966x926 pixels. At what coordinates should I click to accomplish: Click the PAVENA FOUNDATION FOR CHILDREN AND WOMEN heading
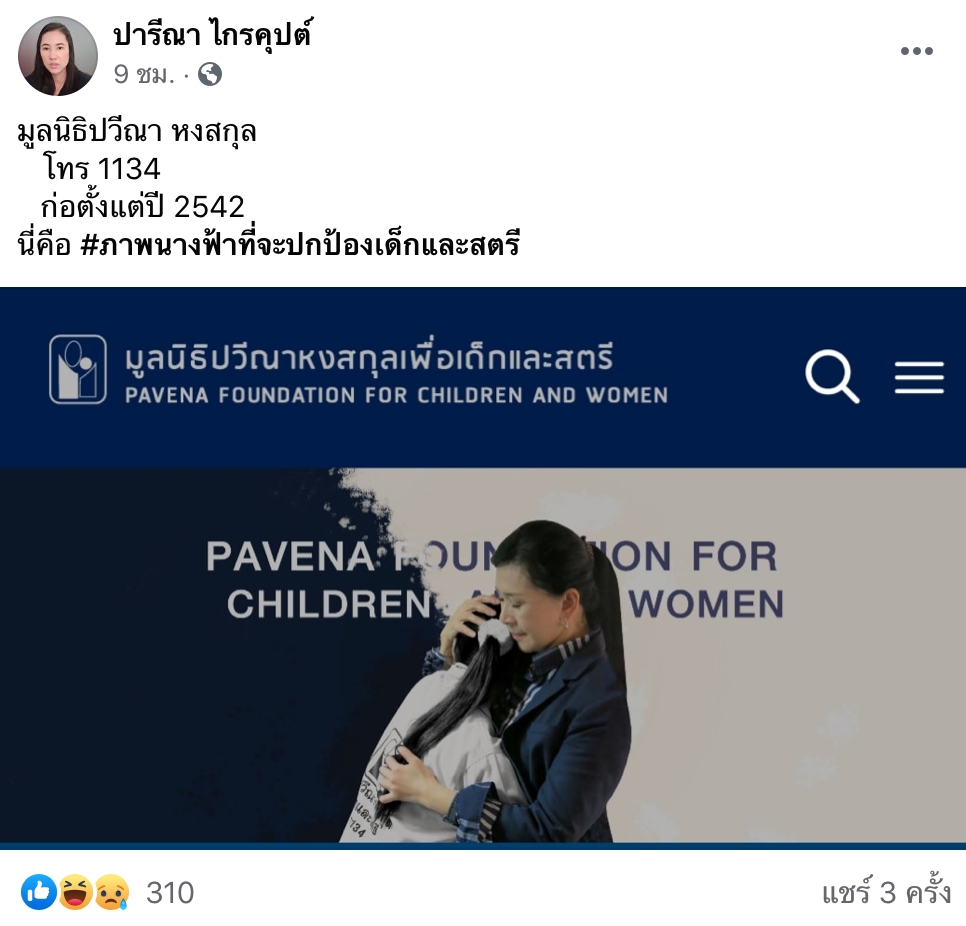397,395
